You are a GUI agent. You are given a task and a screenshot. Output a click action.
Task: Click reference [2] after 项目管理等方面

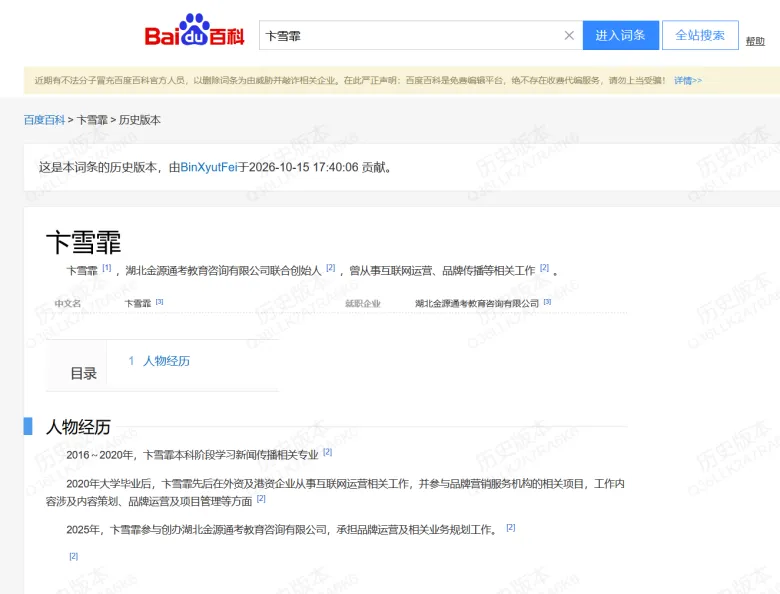[x=261, y=498]
